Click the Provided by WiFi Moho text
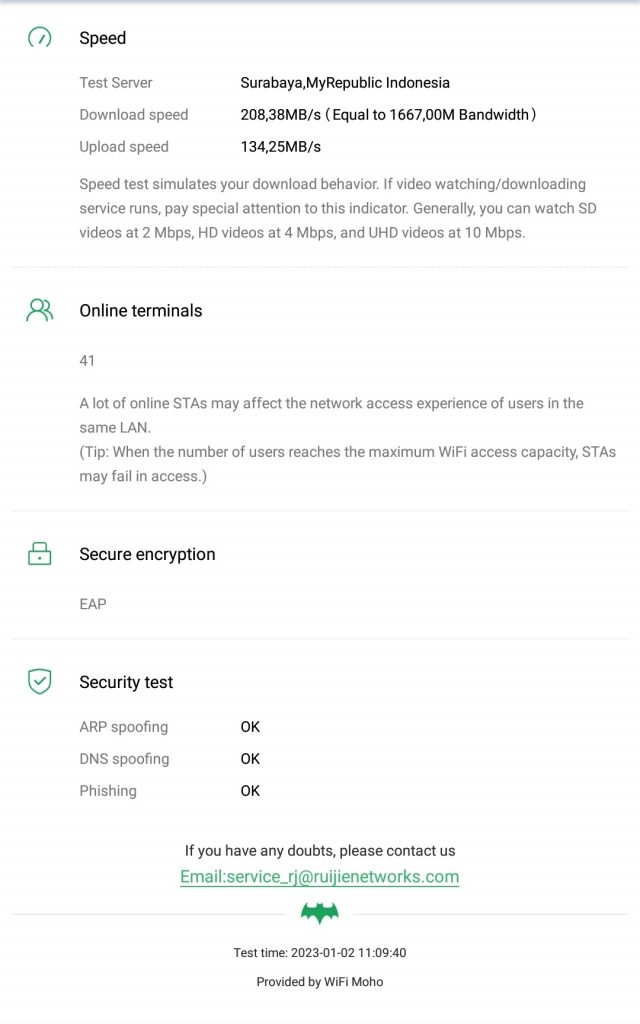 (x=319, y=982)
